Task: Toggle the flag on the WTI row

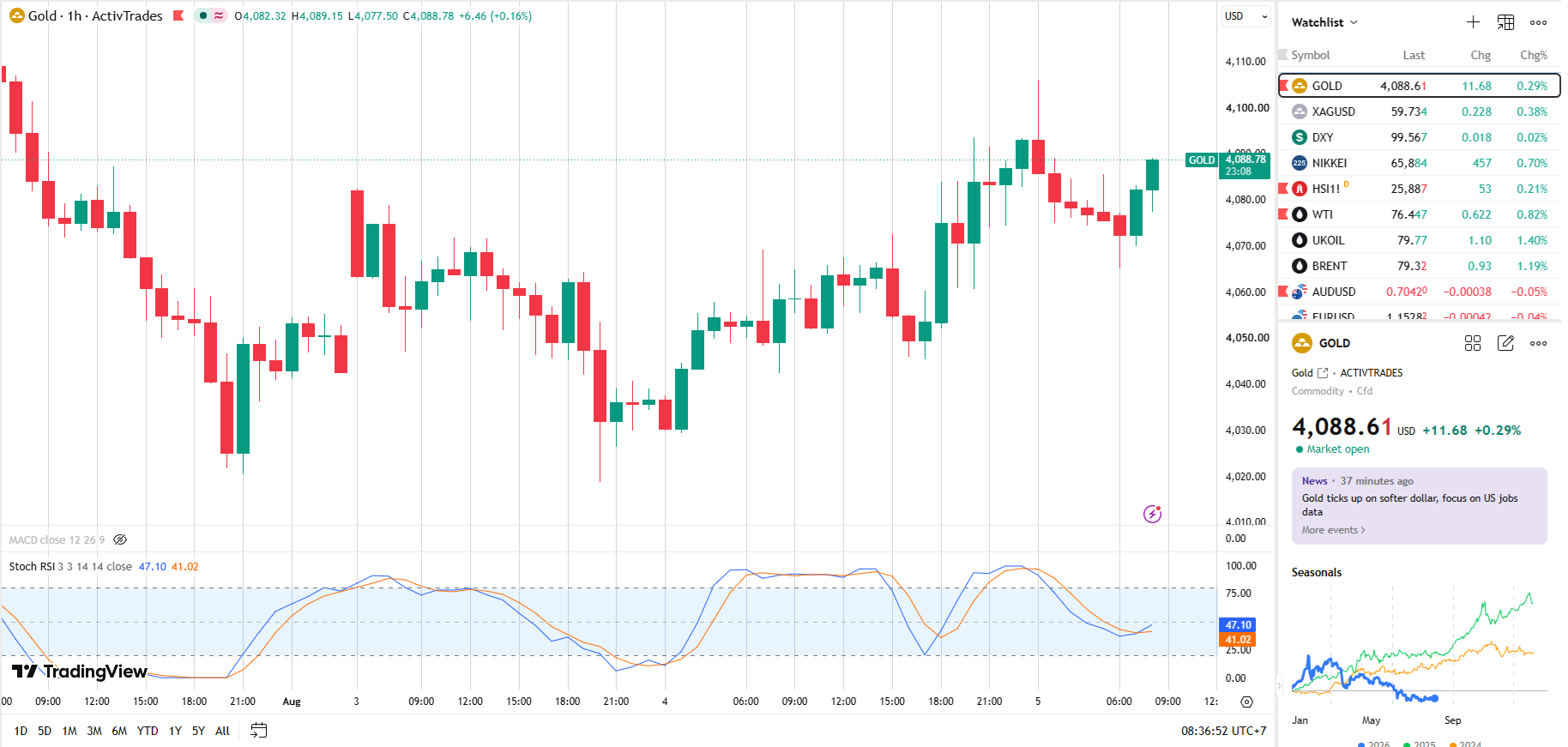Action: [x=1283, y=214]
